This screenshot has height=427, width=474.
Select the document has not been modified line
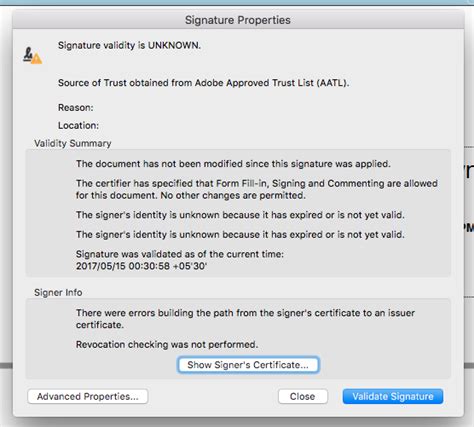(x=233, y=164)
